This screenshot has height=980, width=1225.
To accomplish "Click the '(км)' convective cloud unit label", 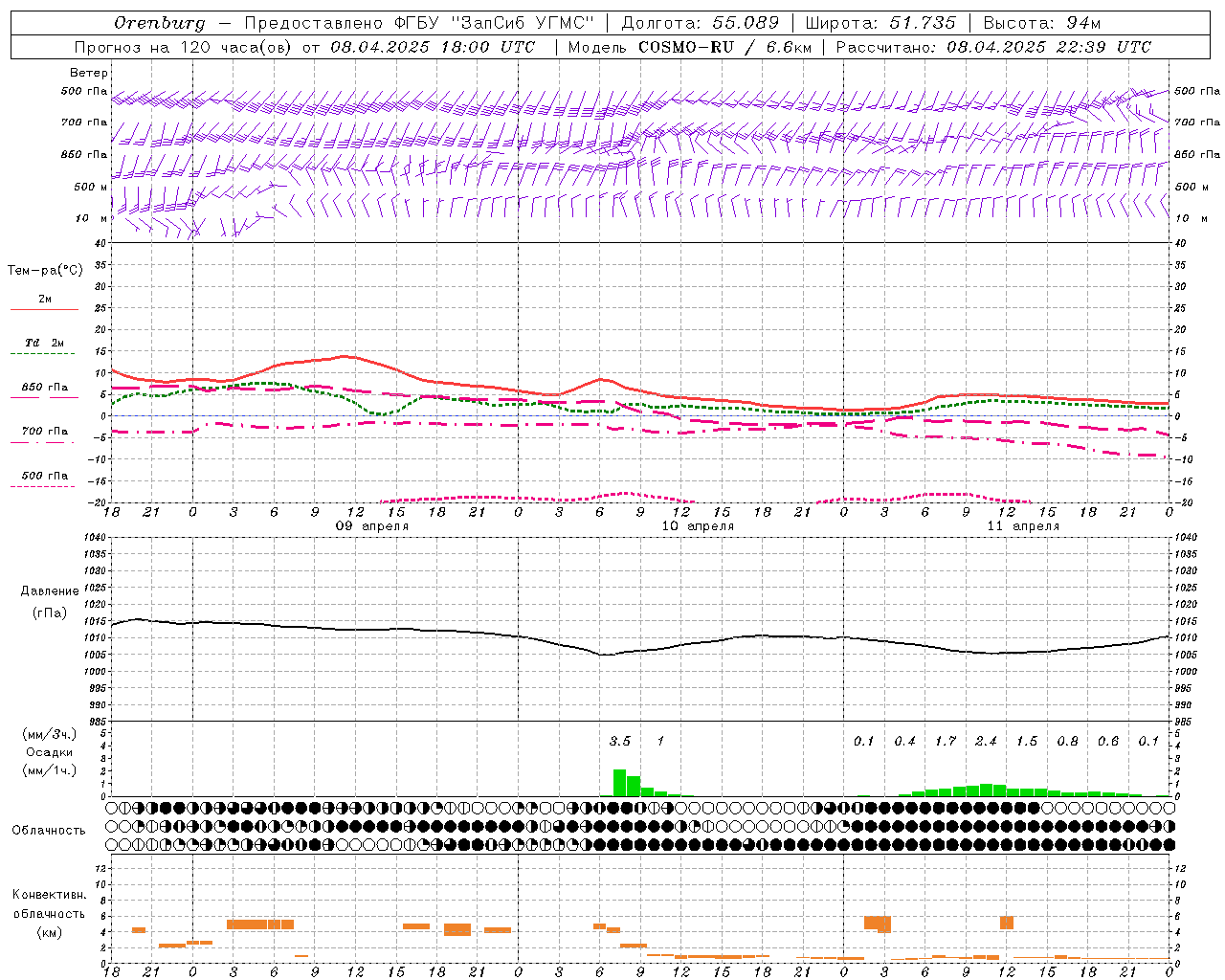I will [x=50, y=932].
